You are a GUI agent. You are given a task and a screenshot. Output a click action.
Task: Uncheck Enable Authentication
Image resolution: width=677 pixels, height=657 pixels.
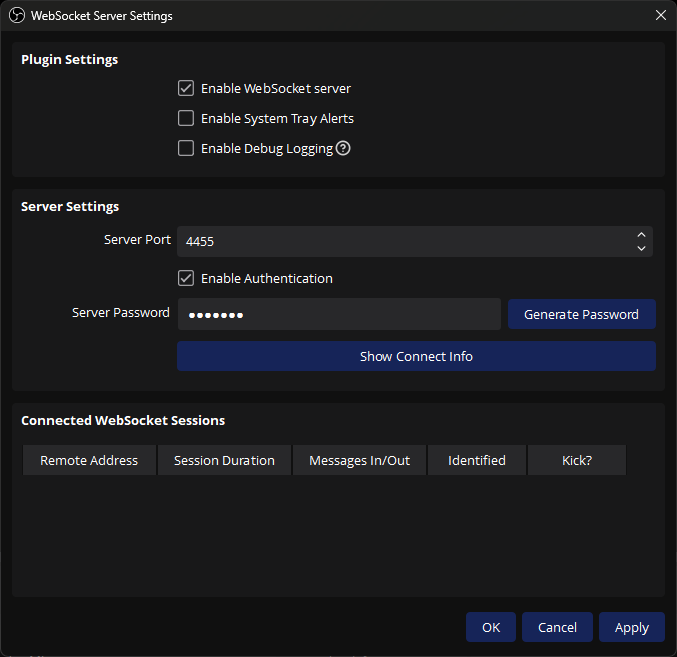[x=186, y=278]
